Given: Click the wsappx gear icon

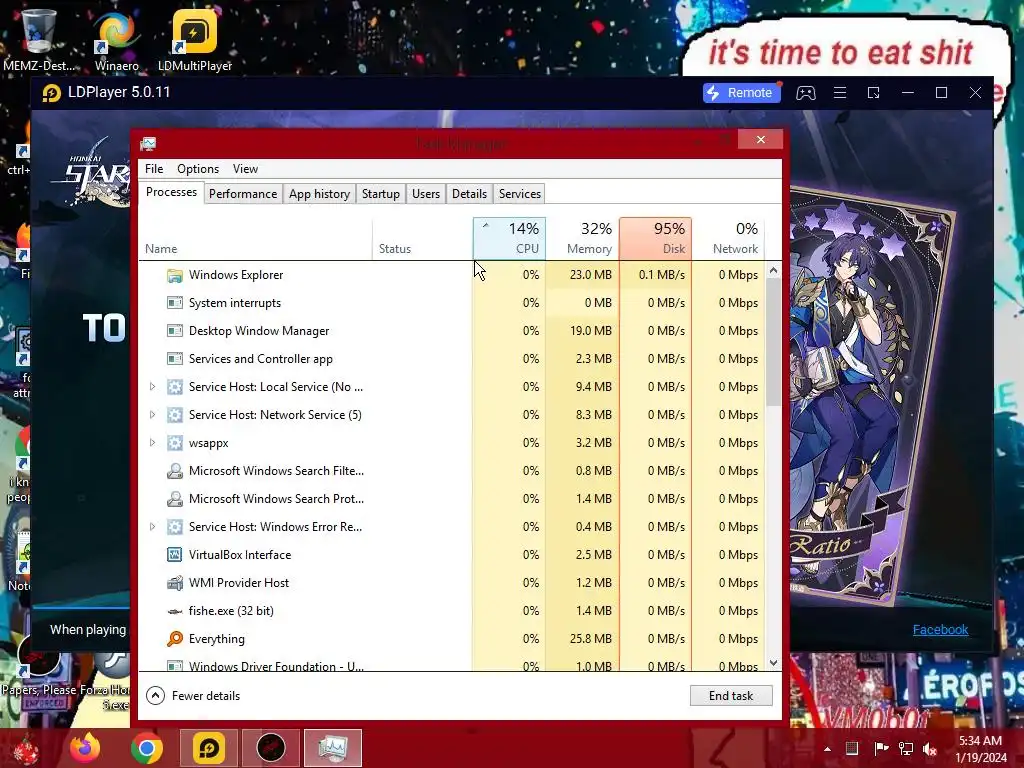Looking at the screenshot, I should [174, 443].
